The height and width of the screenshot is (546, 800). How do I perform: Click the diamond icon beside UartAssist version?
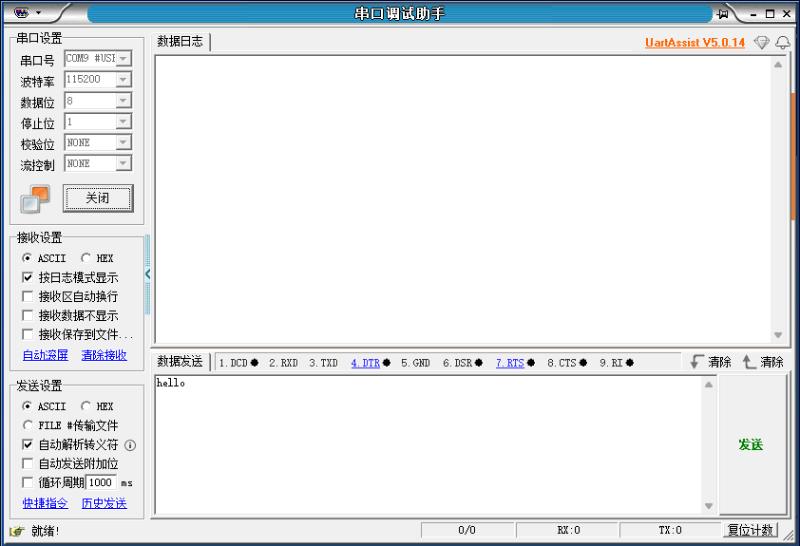(761, 43)
